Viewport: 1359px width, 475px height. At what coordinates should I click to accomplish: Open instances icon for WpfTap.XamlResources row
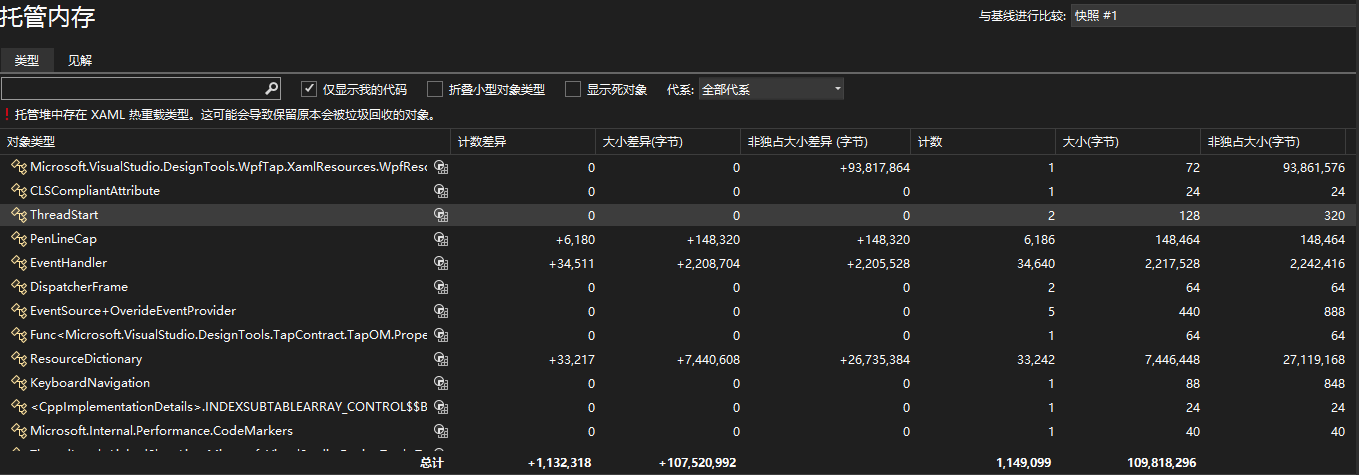pos(440,167)
